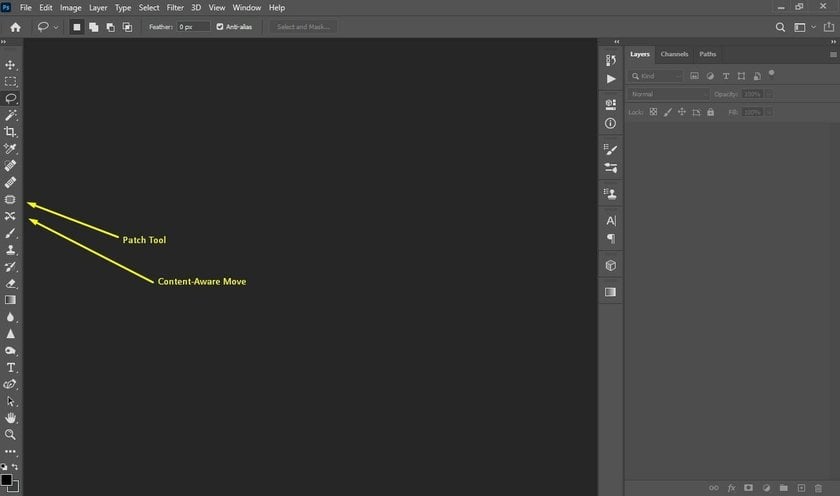Select the Eraser tool
This screenshot has width=840, height=496.
[10, 283]
